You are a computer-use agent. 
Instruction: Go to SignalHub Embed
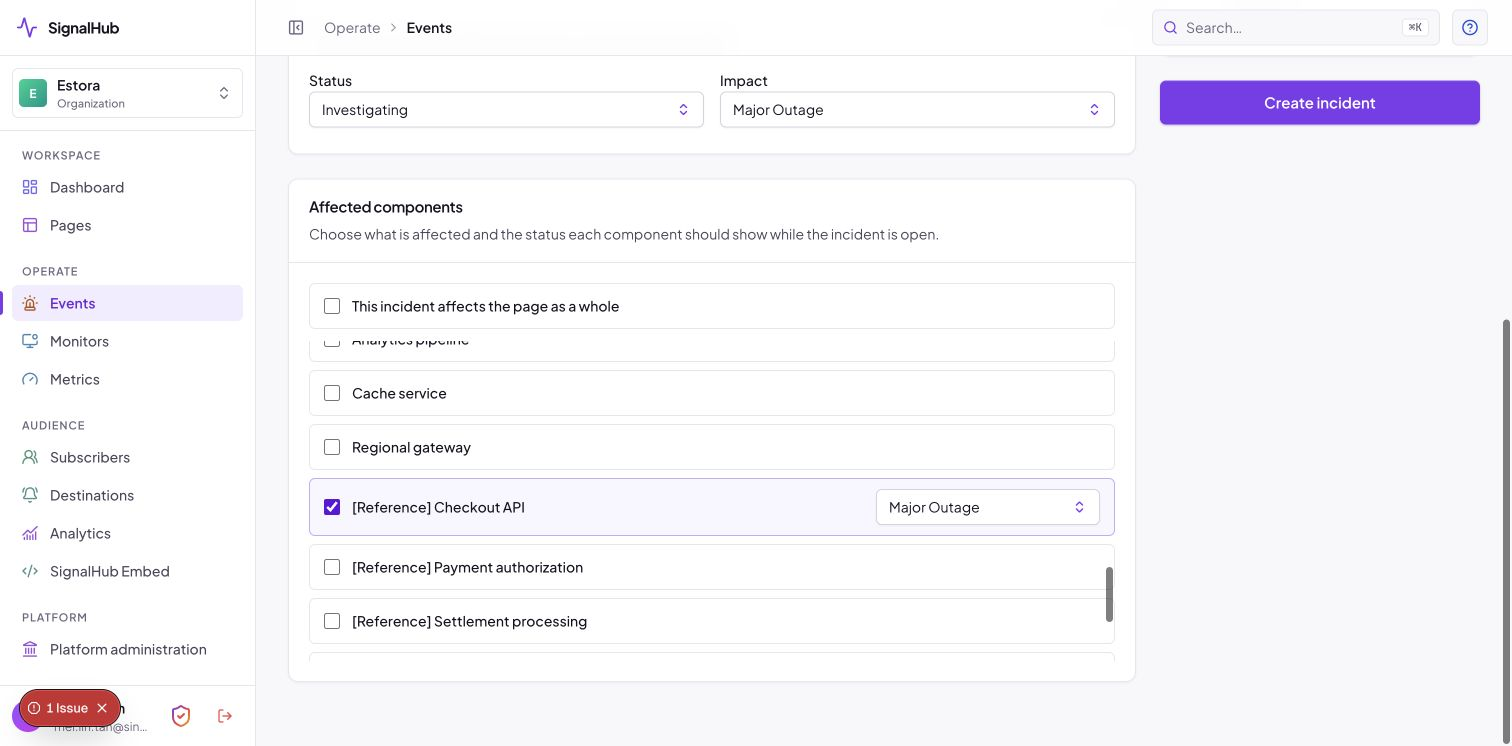click(127, 571)
